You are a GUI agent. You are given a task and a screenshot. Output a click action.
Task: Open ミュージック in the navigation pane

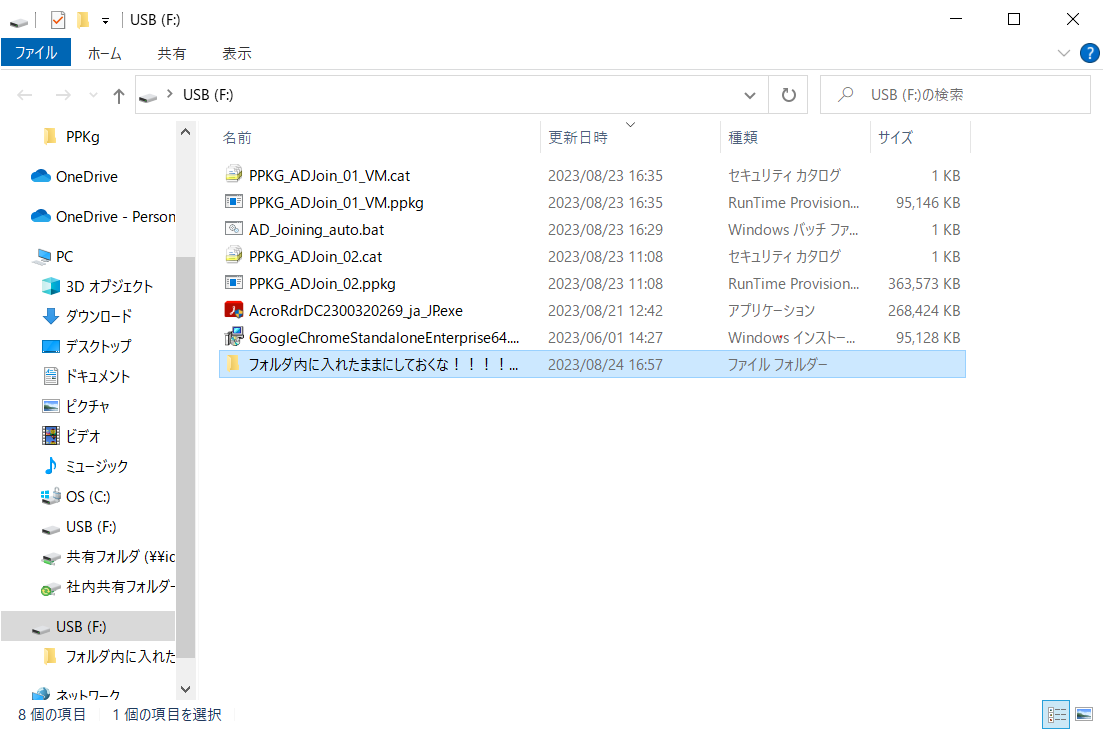point(96,467)
